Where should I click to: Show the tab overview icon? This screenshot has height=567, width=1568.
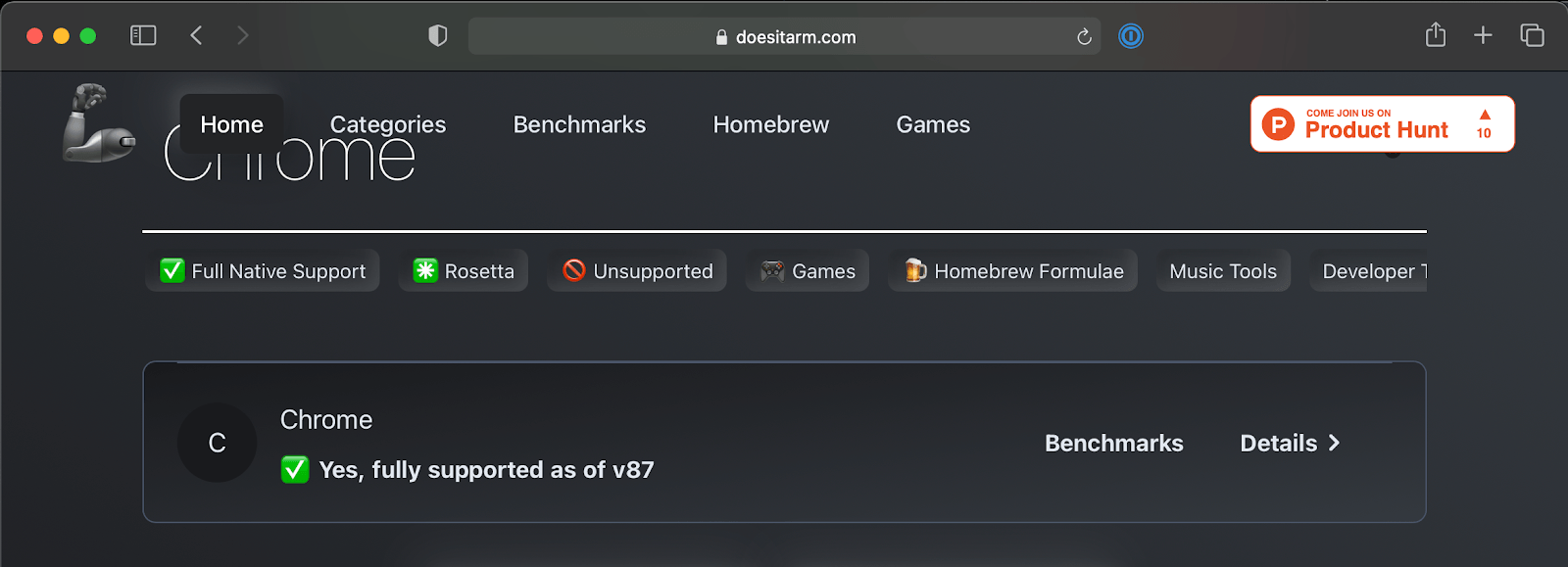(x=1532, y=35)
